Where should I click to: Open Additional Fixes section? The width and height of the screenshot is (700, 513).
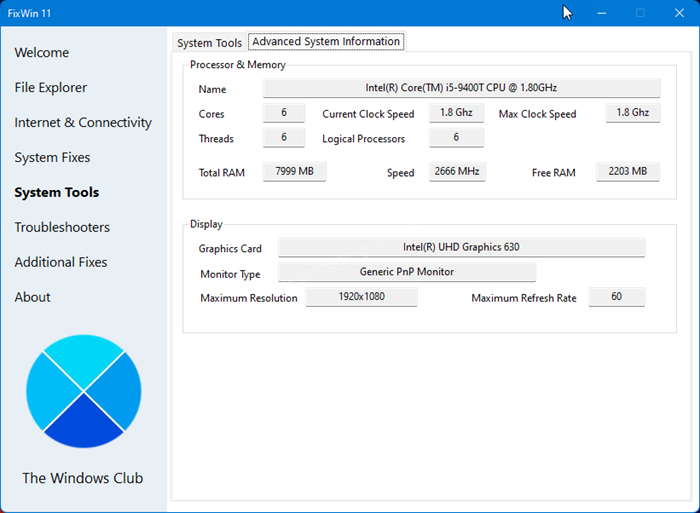[61, 263]
